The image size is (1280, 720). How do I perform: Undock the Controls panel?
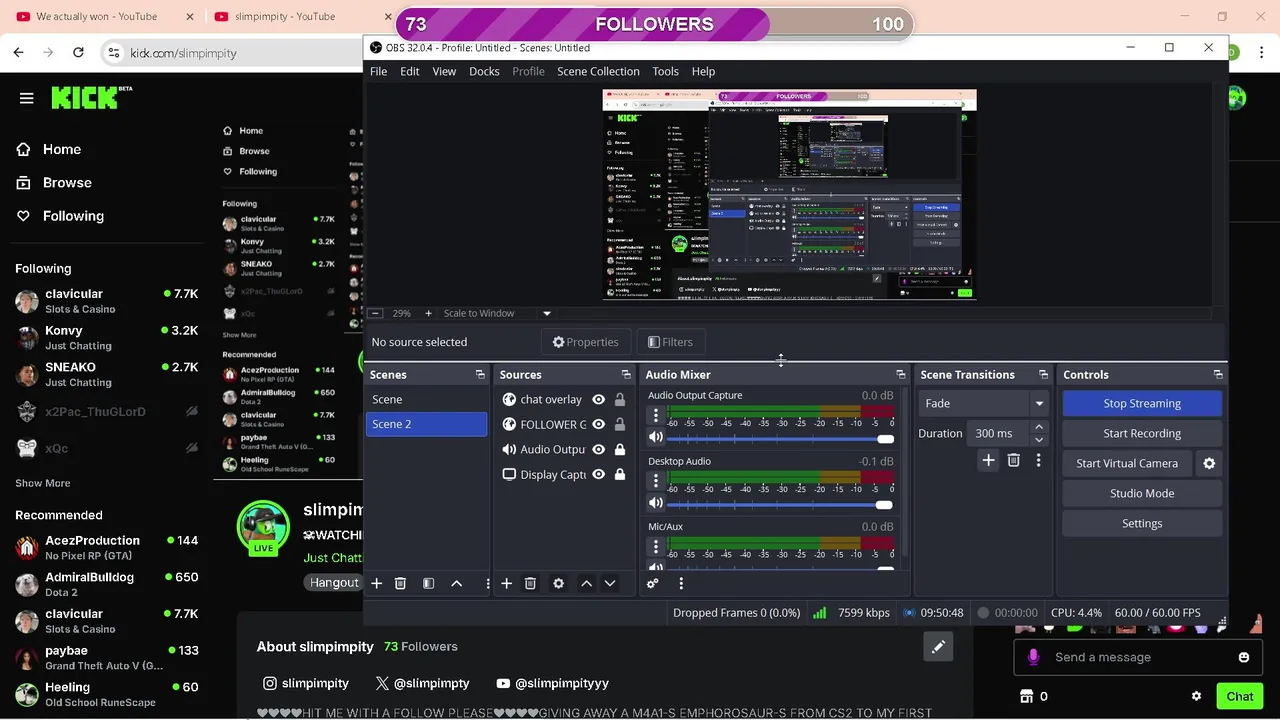point(1218,374)
